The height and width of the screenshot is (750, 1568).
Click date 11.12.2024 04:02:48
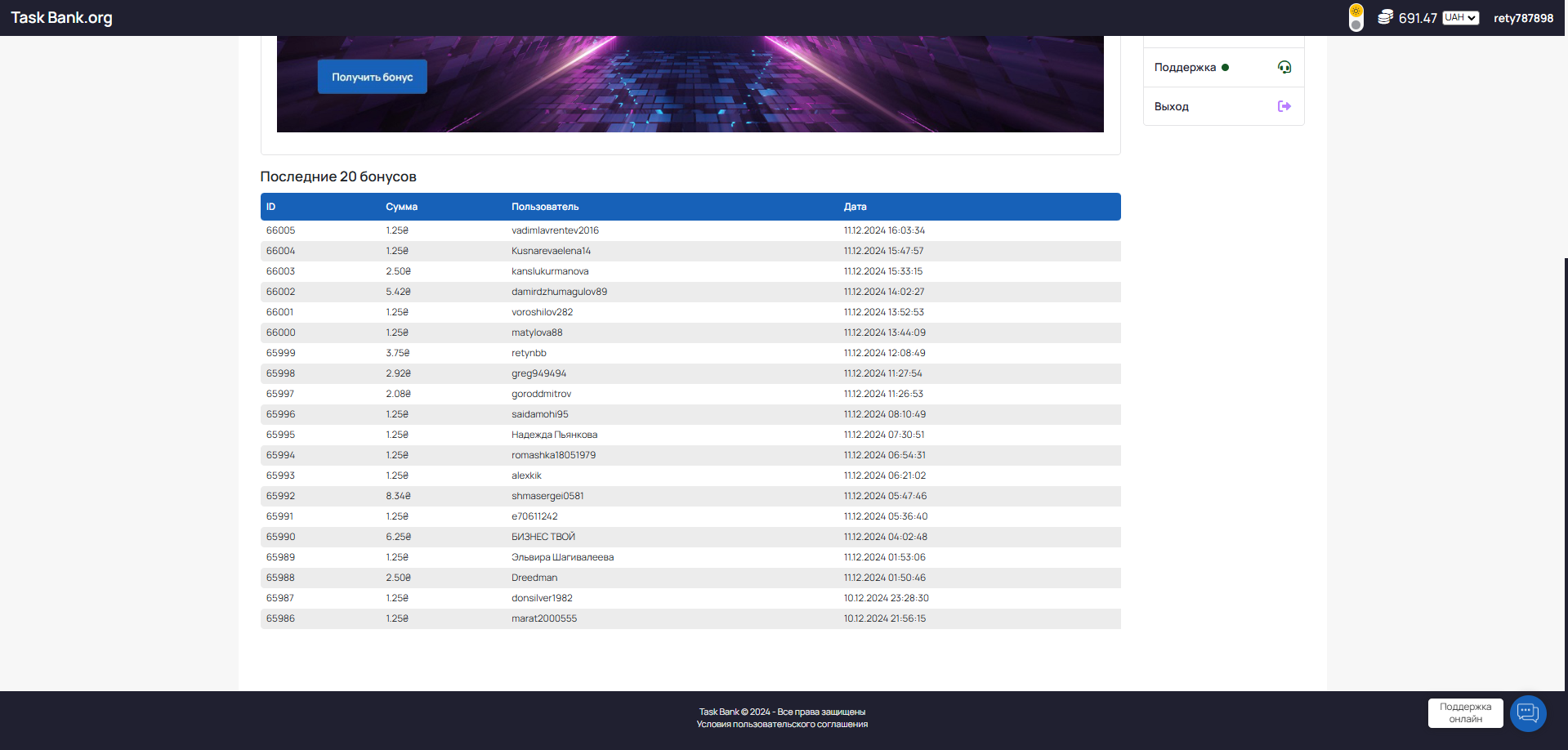pos(885,537)
